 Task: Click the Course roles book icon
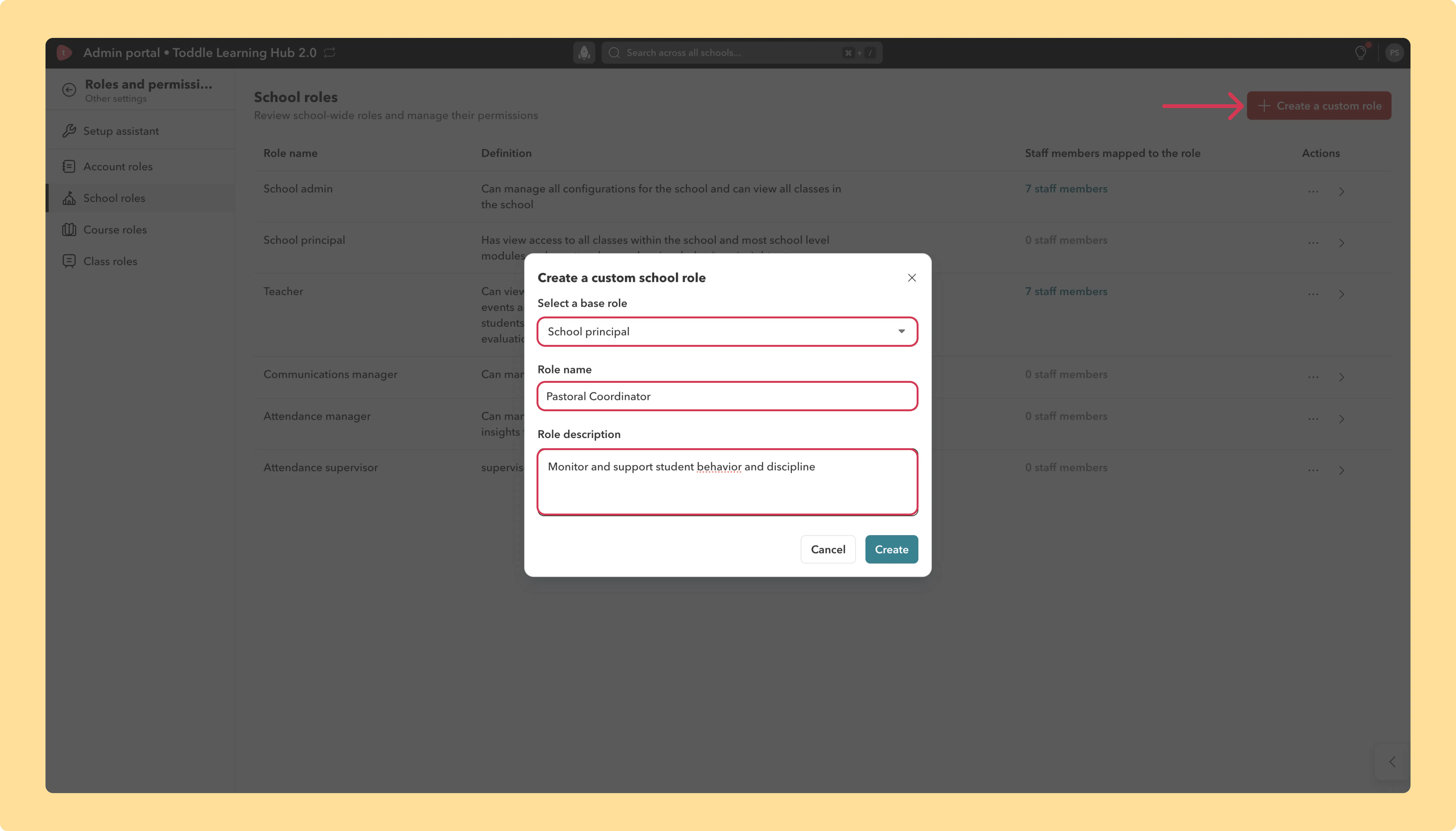tap(69, 230)
